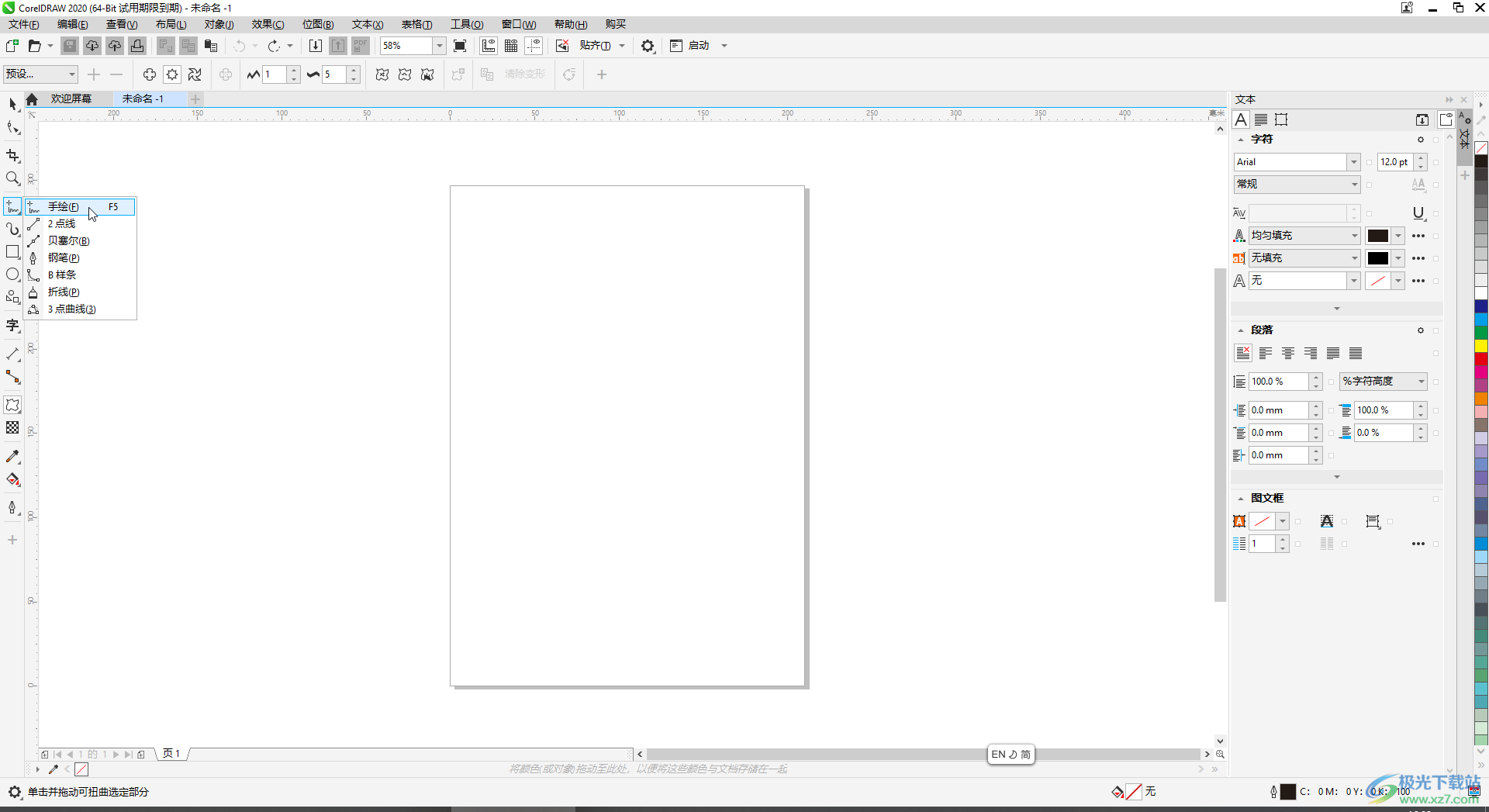Open the 购买 menu link
Viewport: 1489px width, 812px height.
(616, 24)
